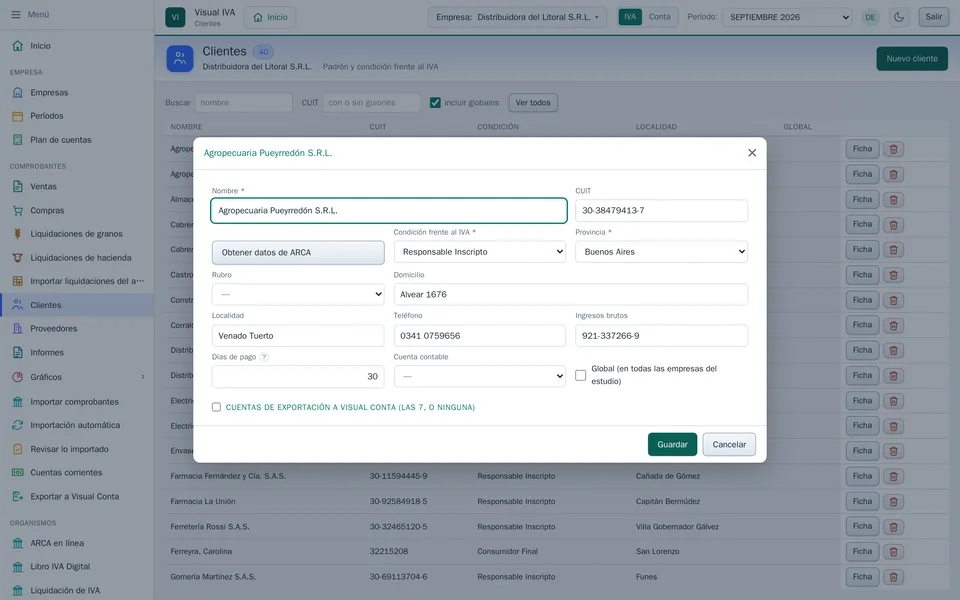The image size is (960, 600).
Task: Click the Importación automática sync icon
Action: [18, 425]
